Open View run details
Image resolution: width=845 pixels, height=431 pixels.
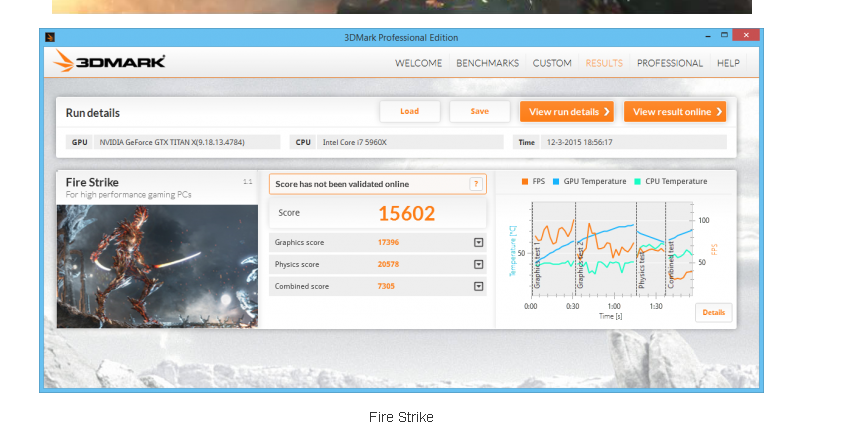click(x=567, y=112)
